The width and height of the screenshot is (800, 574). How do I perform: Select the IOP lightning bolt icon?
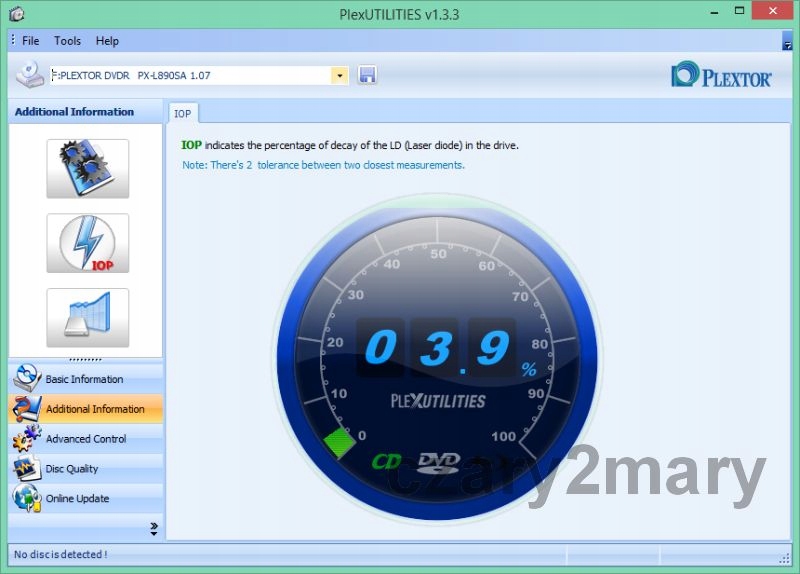coord(87,243)
